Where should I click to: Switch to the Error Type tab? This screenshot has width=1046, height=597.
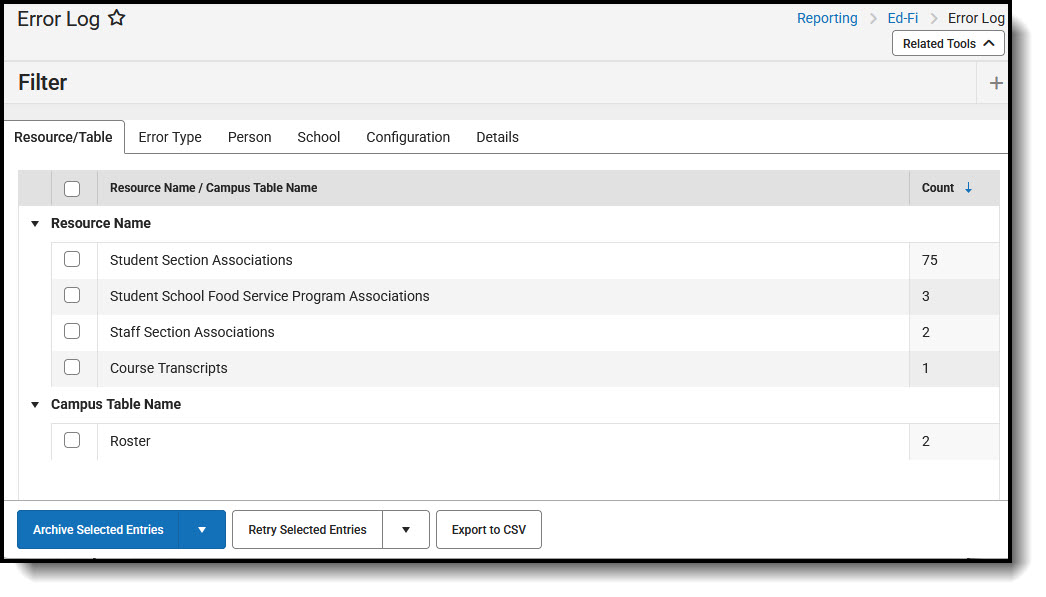170,137
